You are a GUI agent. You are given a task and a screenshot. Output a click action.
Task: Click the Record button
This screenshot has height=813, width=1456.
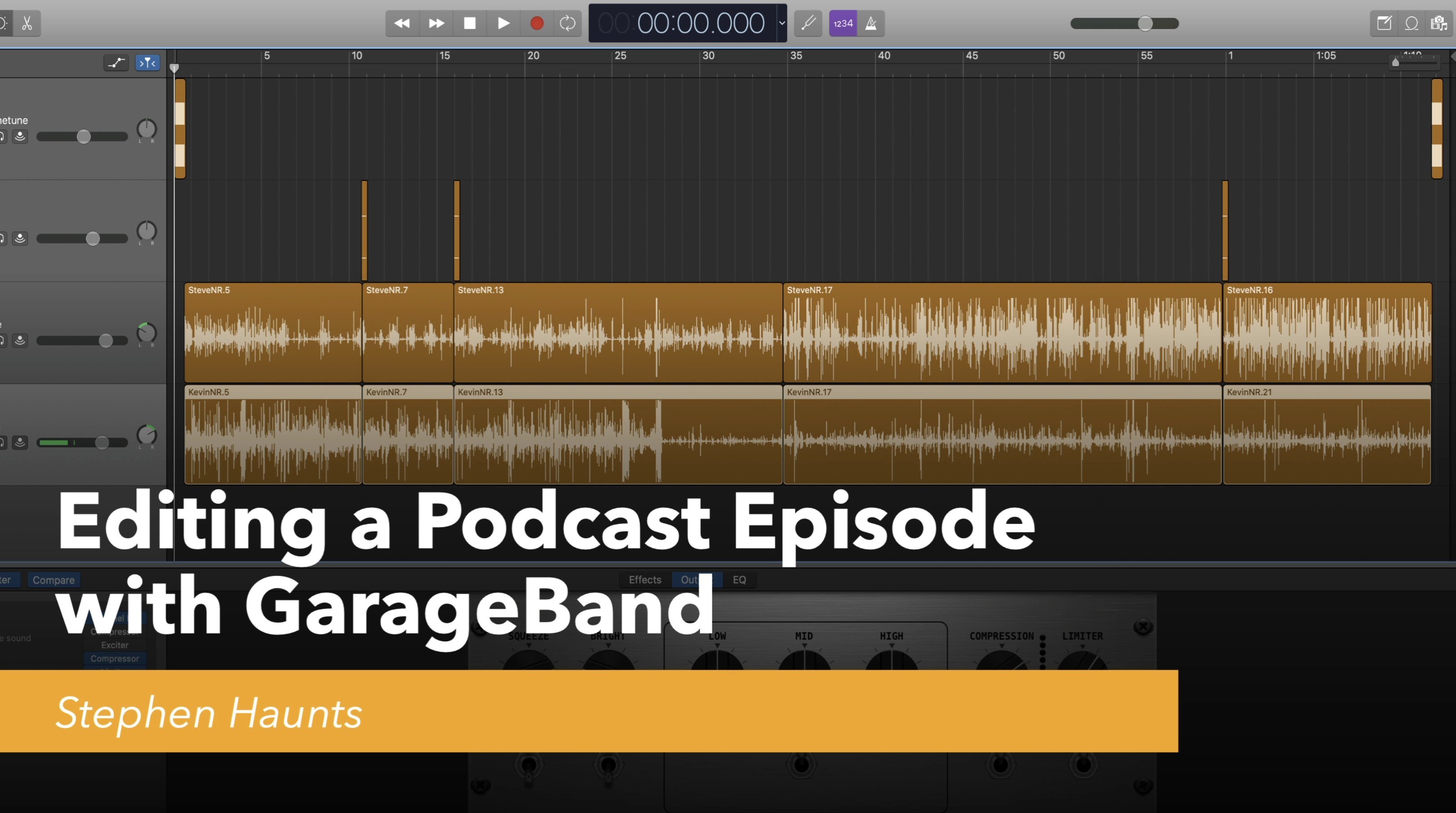[x=536, y=23]
